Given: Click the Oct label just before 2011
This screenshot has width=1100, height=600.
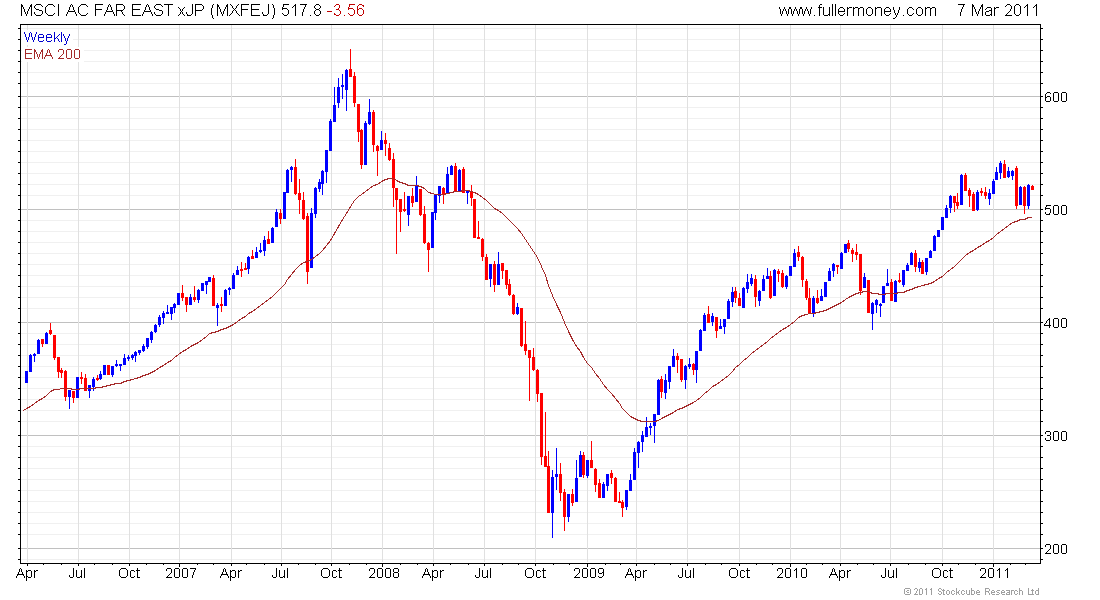Looking at the screenshot, I should click(942, 573).
